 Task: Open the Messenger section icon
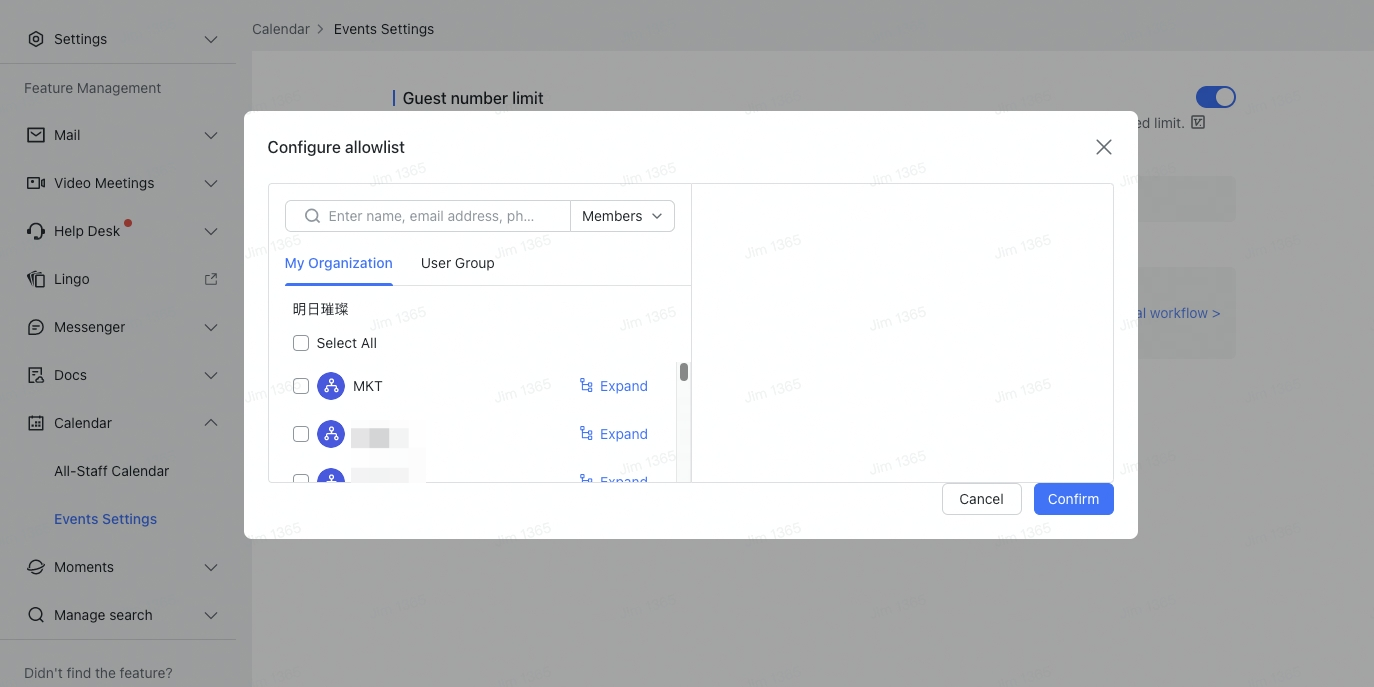click(35, 327)
